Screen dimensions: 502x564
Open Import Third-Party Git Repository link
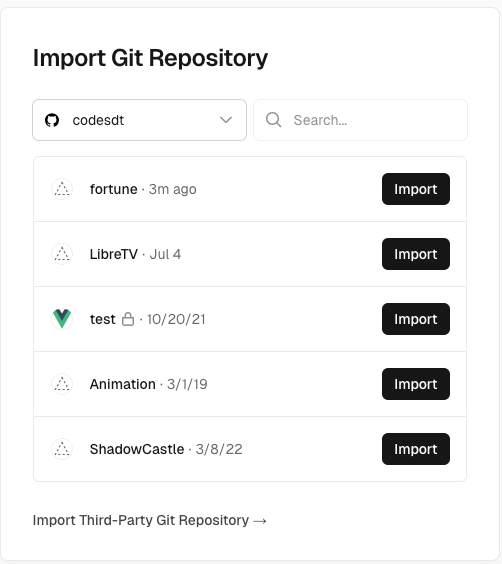pos(150,520)
